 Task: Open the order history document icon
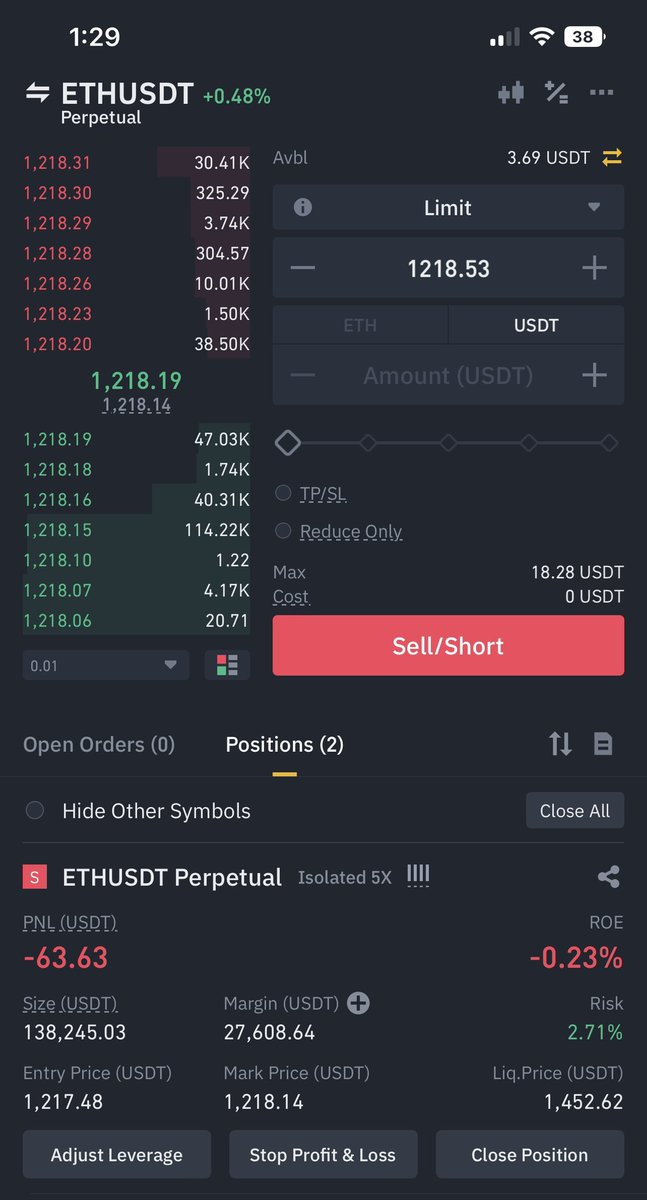(603, 744)
